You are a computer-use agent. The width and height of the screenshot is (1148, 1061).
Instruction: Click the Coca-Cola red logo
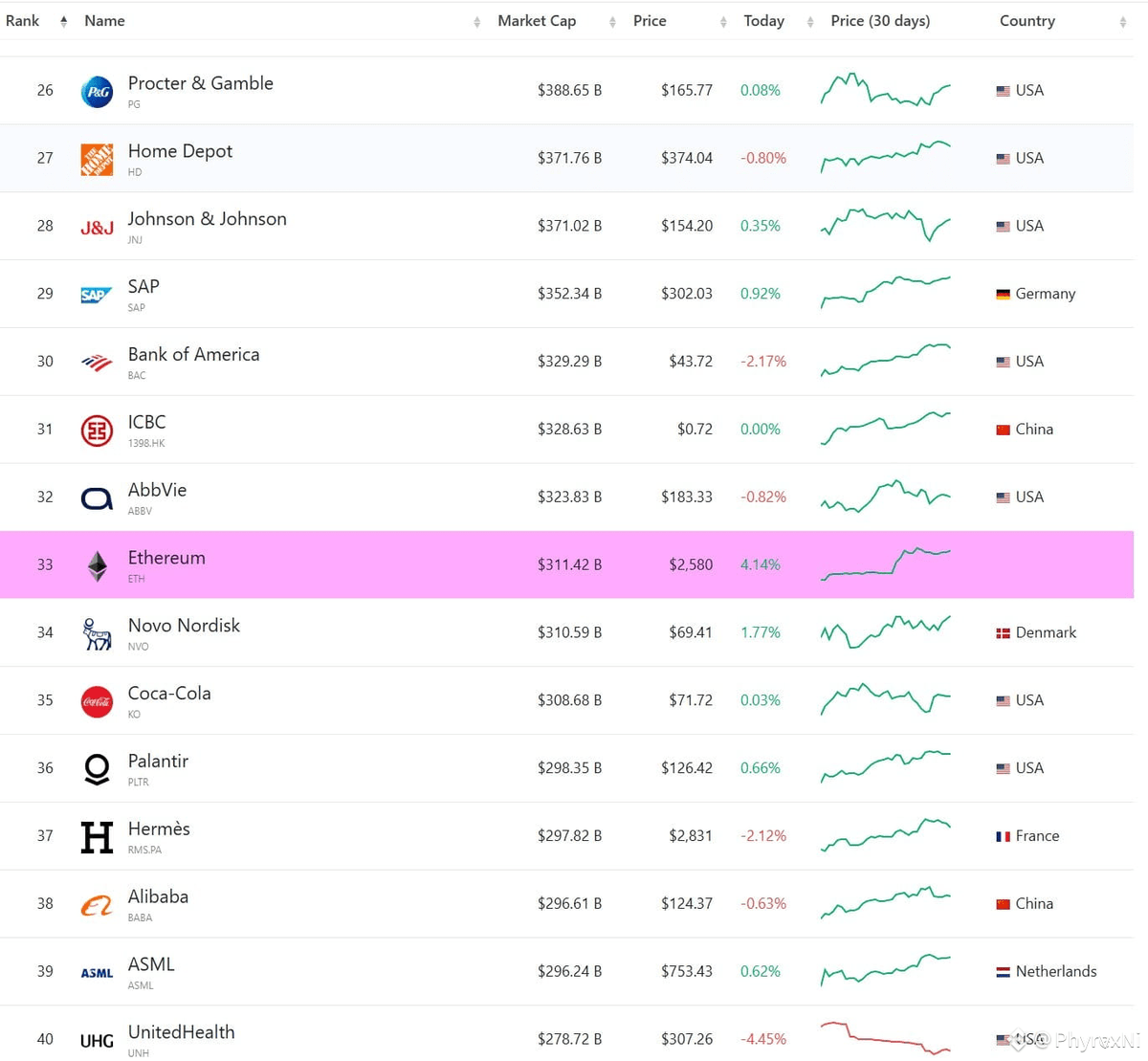coord(97,702)
